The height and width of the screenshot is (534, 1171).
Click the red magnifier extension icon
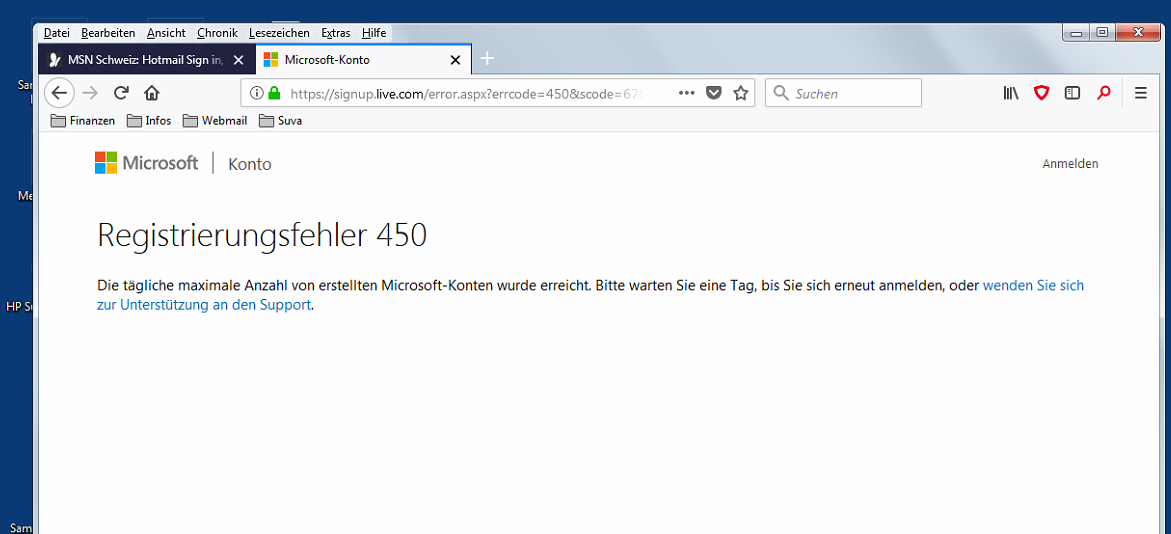click(1104, 93)
